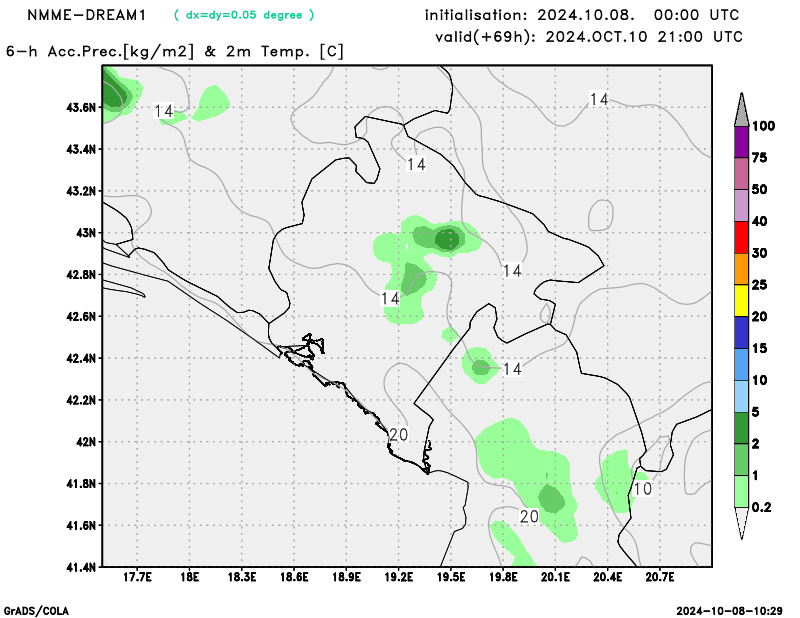The image size is (800, 618).
Task: Click the legend value 50
Action: tap(760, 189)
